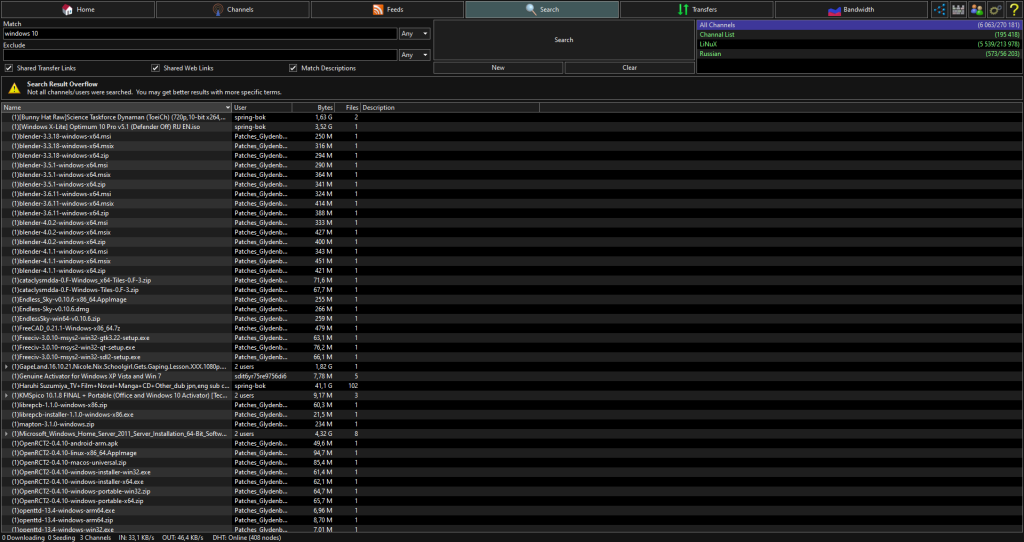
Task: Click sditfyr75re9756di6 user cell
Action: [261, 376]
